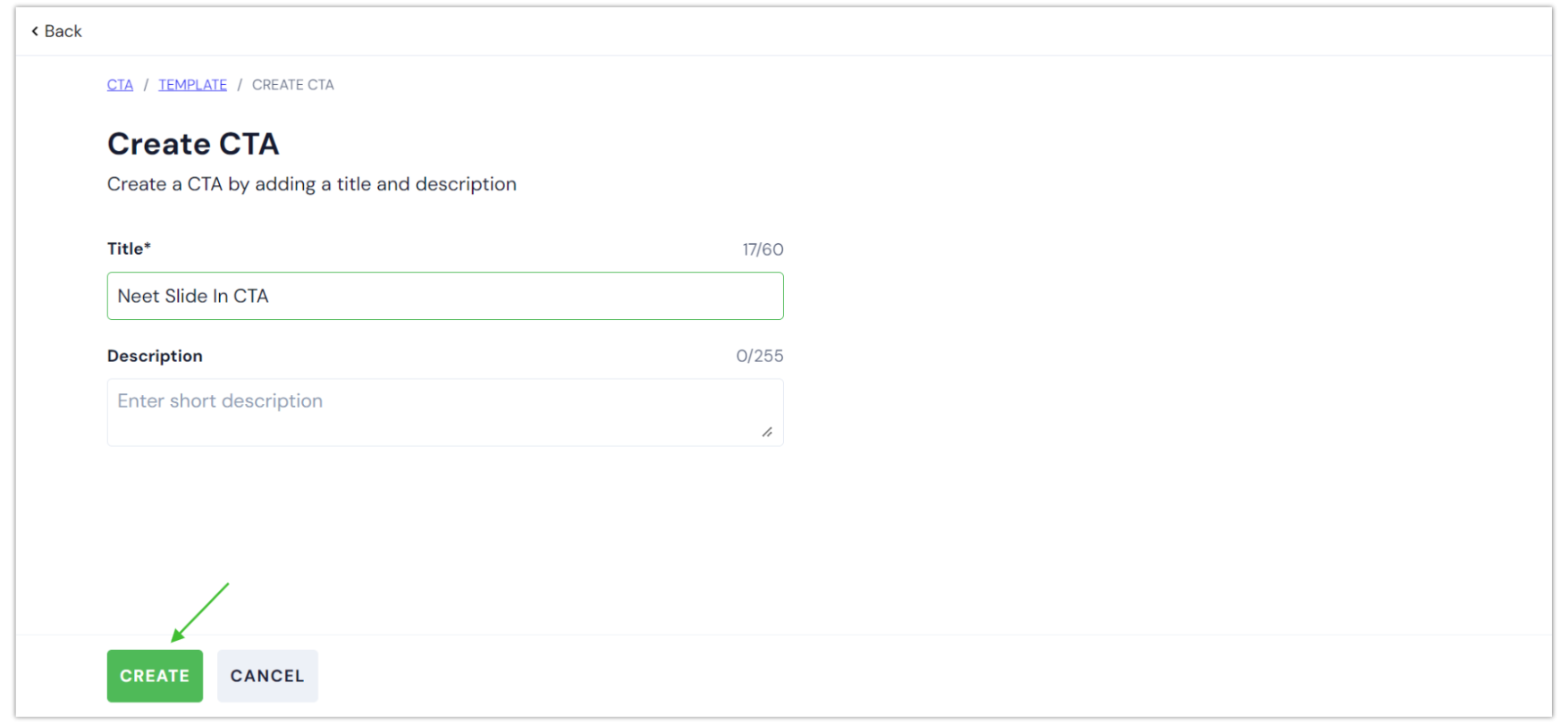Viewport: 1568px width, 724px height.
Task: Click the Create CTA page heading
Action: (193, 143)
